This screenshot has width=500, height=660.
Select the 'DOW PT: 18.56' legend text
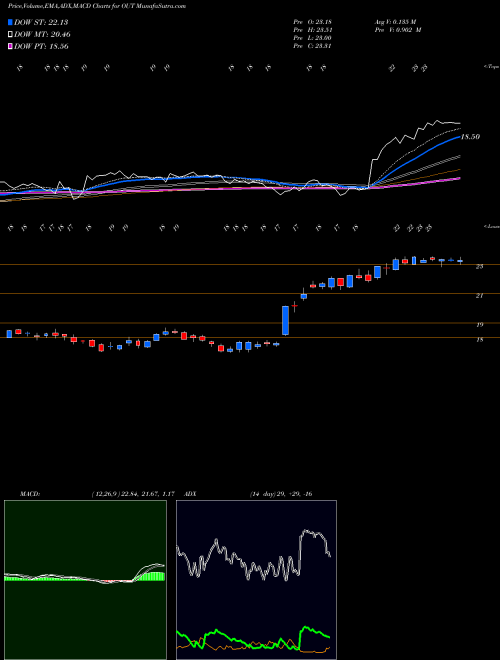[41, 46]
